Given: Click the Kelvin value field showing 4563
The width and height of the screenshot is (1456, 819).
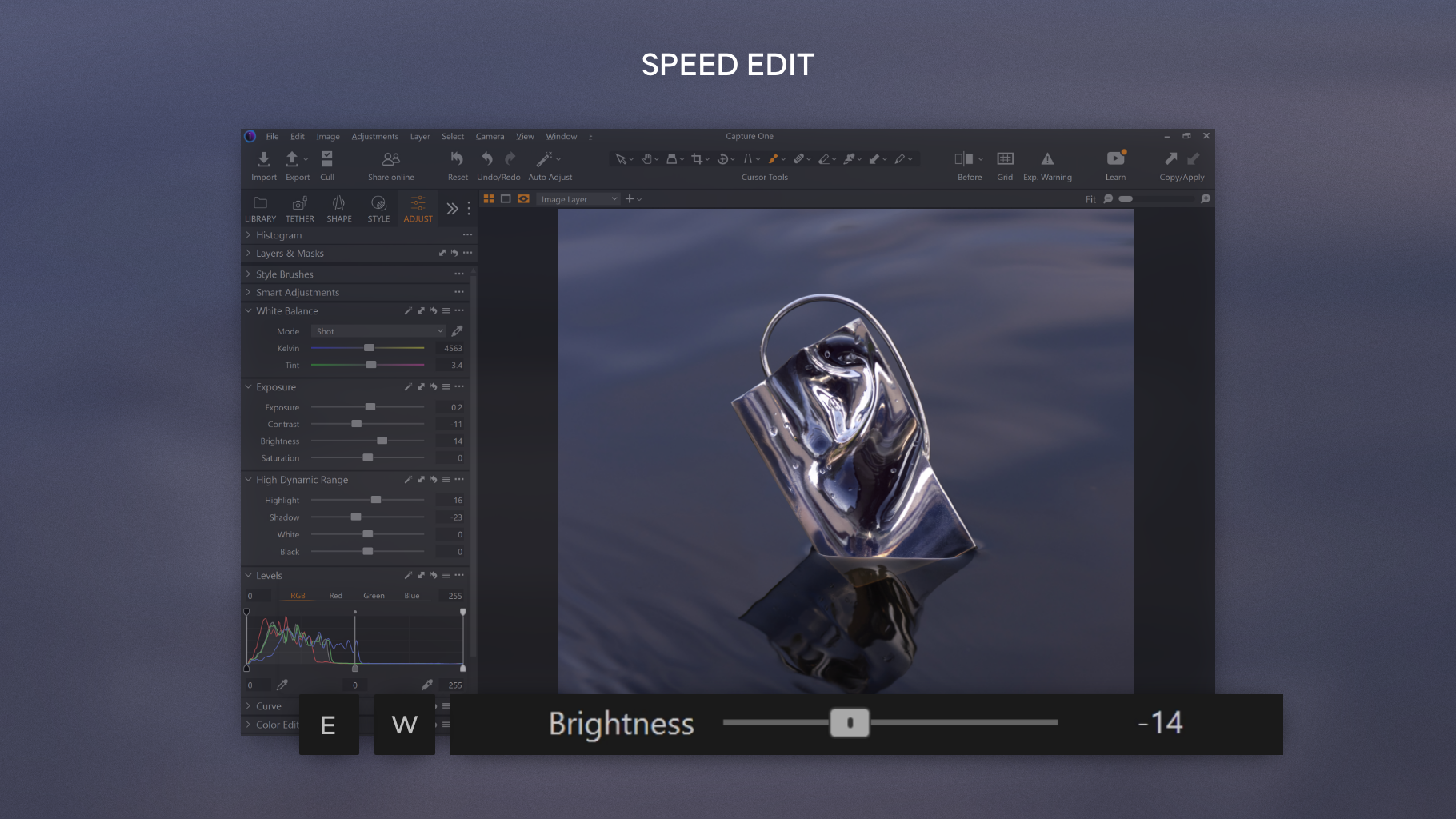Looking at the screenshot, I should click(453, 348).
